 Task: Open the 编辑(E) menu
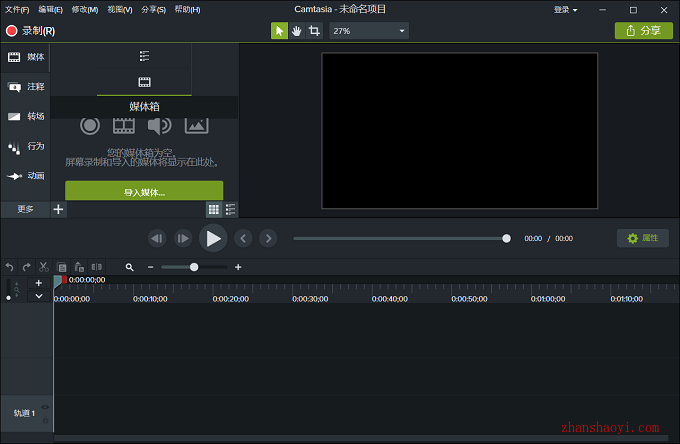click(50, 10)
